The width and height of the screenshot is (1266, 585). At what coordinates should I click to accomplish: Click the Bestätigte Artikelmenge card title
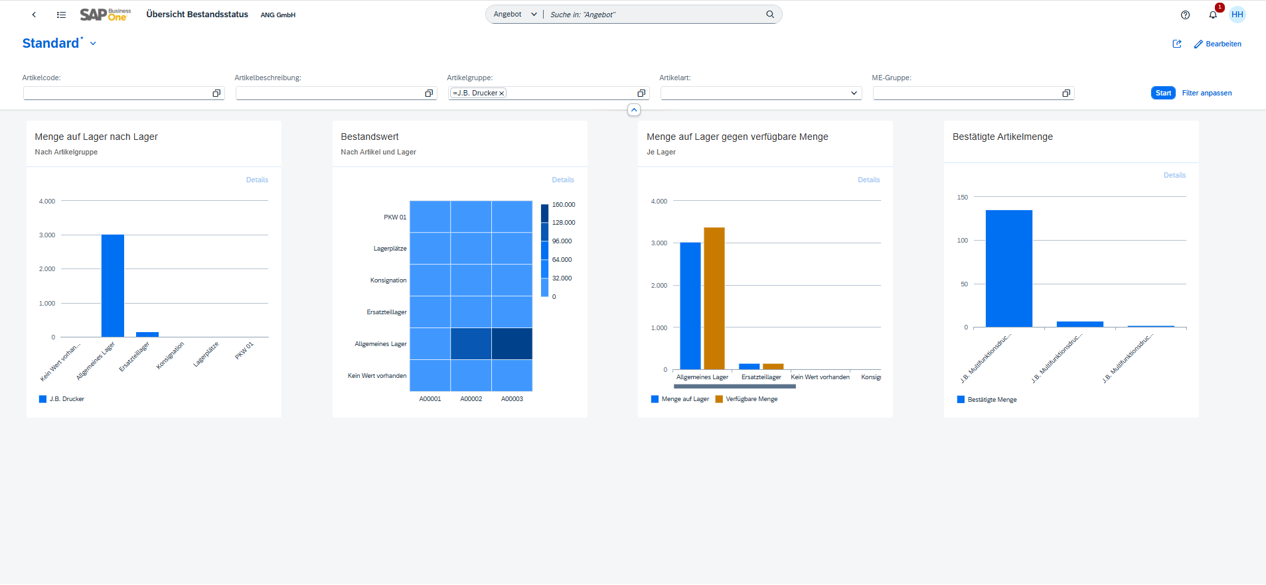[x=1003, y=137]
